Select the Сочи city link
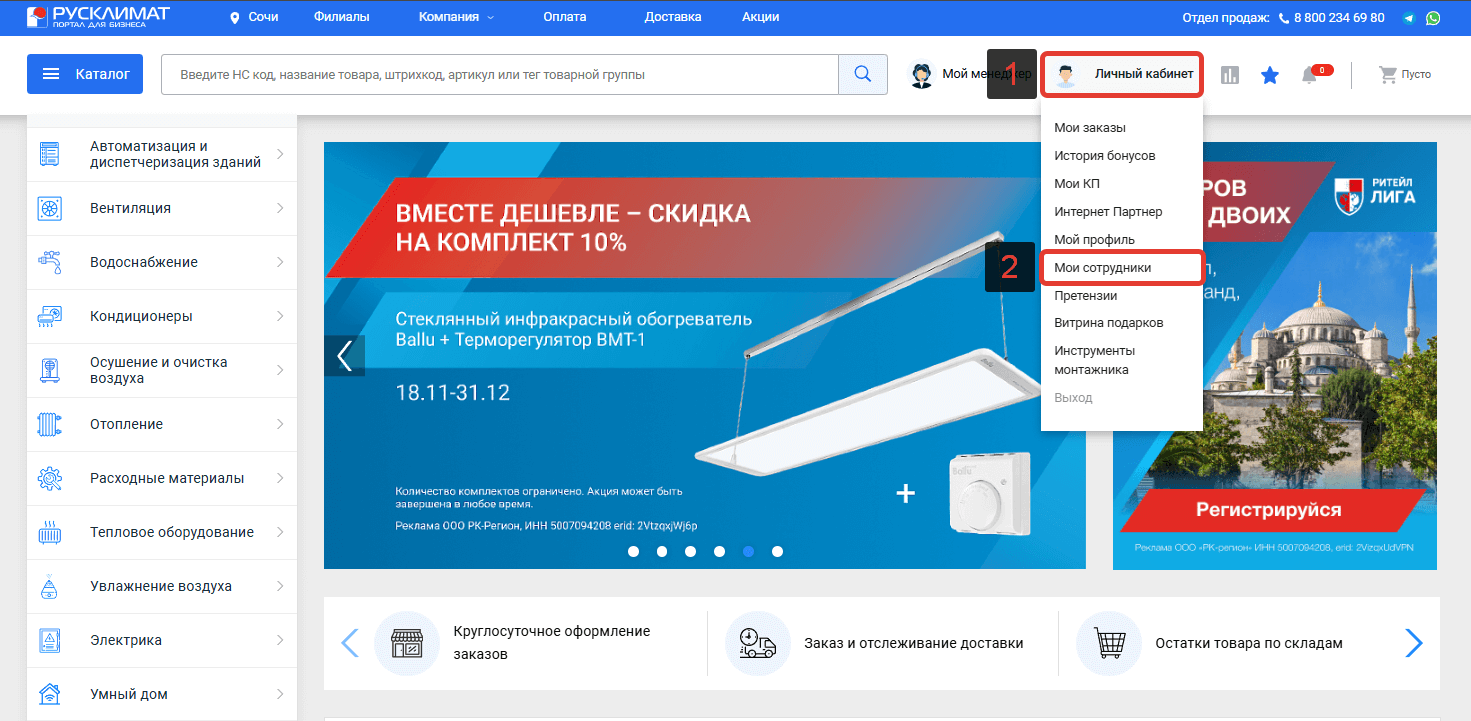 263,18
